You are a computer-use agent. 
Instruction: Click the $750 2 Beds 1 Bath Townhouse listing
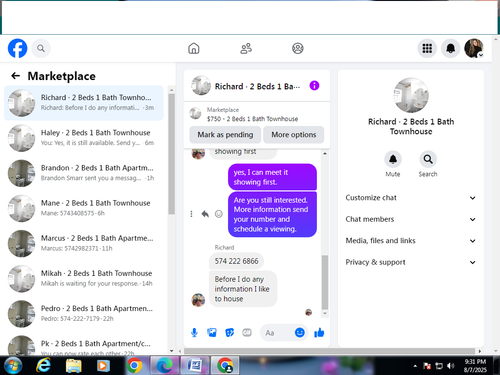pos(252,119)
